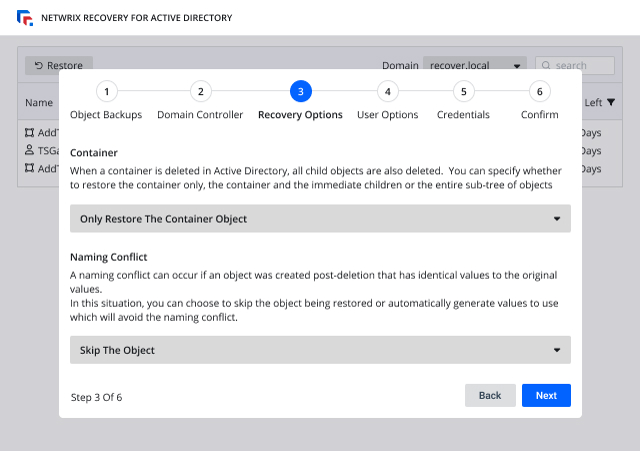Click the Netwrix logo icon
Image resolution: width=640 pixels, height=451 pixels.
pyautogui.click(x=25, y=18)
